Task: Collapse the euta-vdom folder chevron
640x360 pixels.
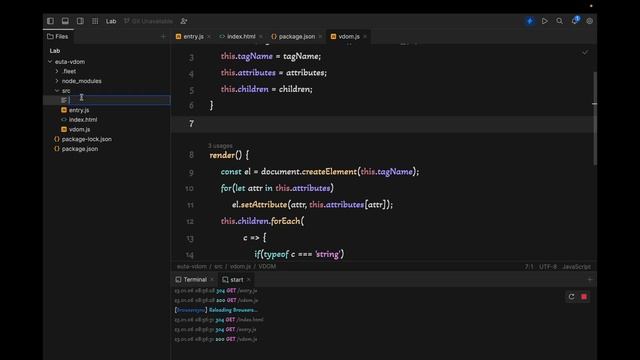Action: [50, 62]
